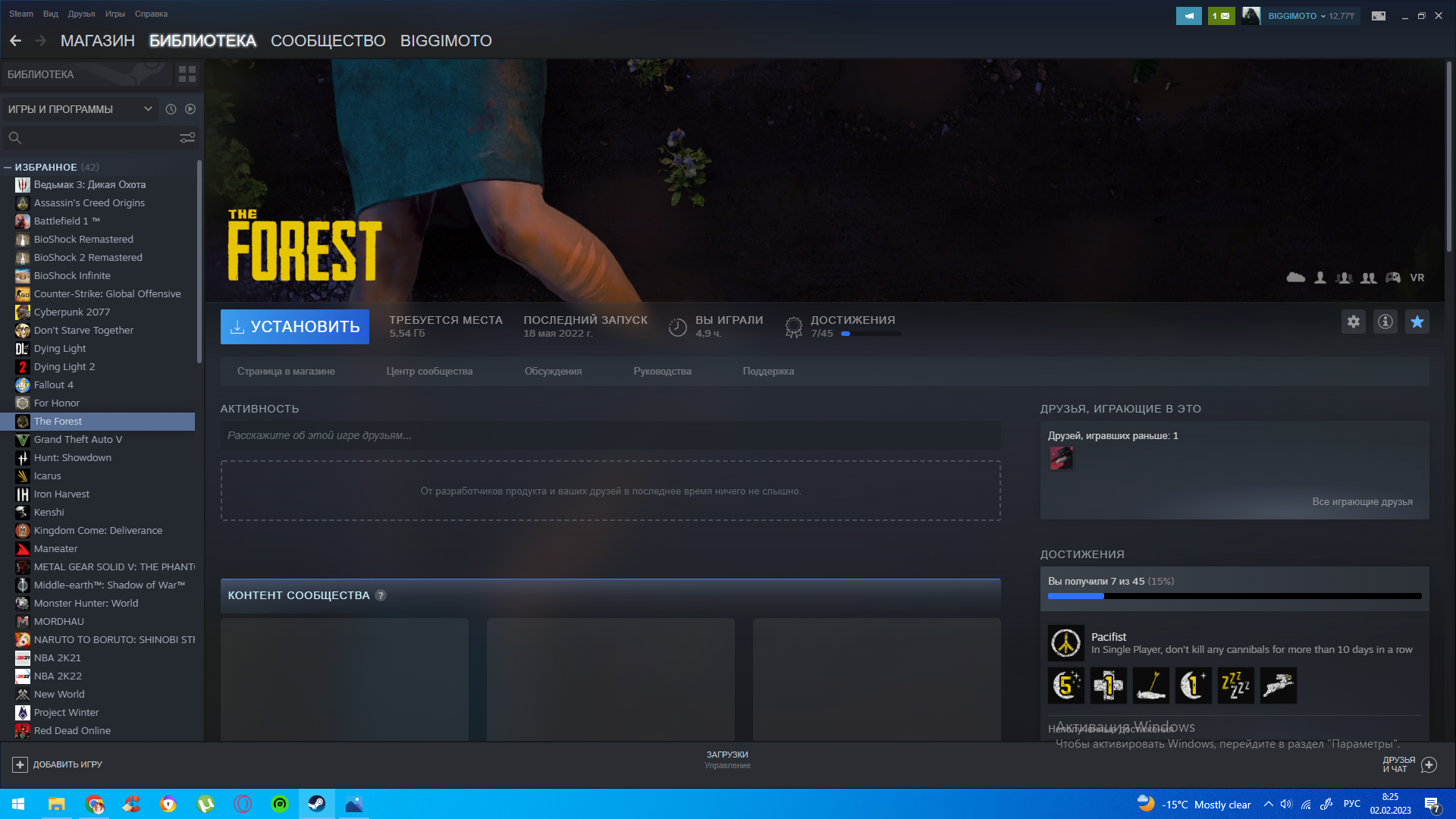Open the Steam menu

[x=21, y=14]
